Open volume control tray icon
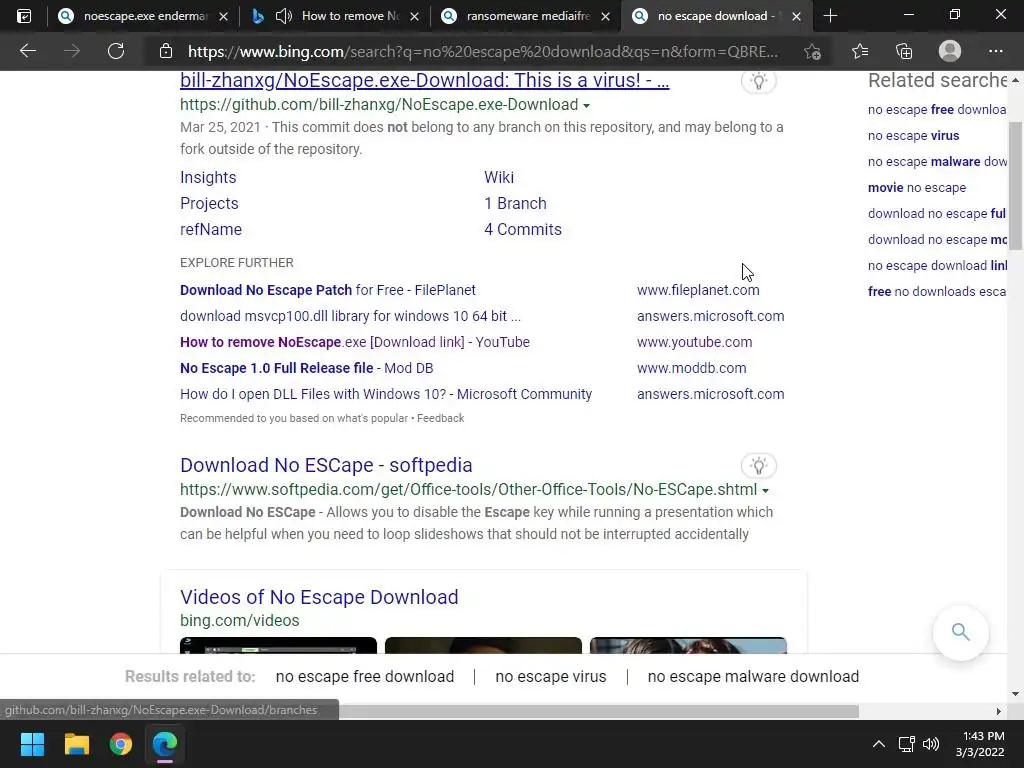The image size is (1024, 768). click(x=931, y=744)
